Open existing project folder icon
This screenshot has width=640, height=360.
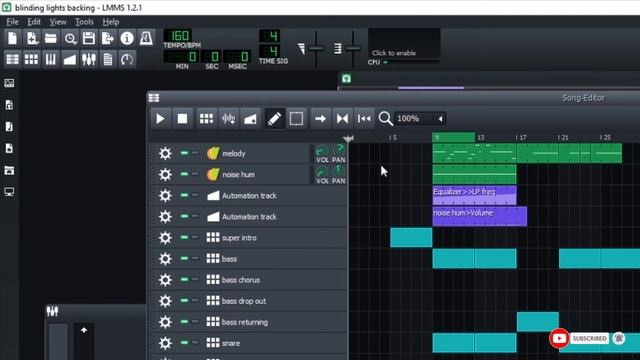(x=51, y=38)
